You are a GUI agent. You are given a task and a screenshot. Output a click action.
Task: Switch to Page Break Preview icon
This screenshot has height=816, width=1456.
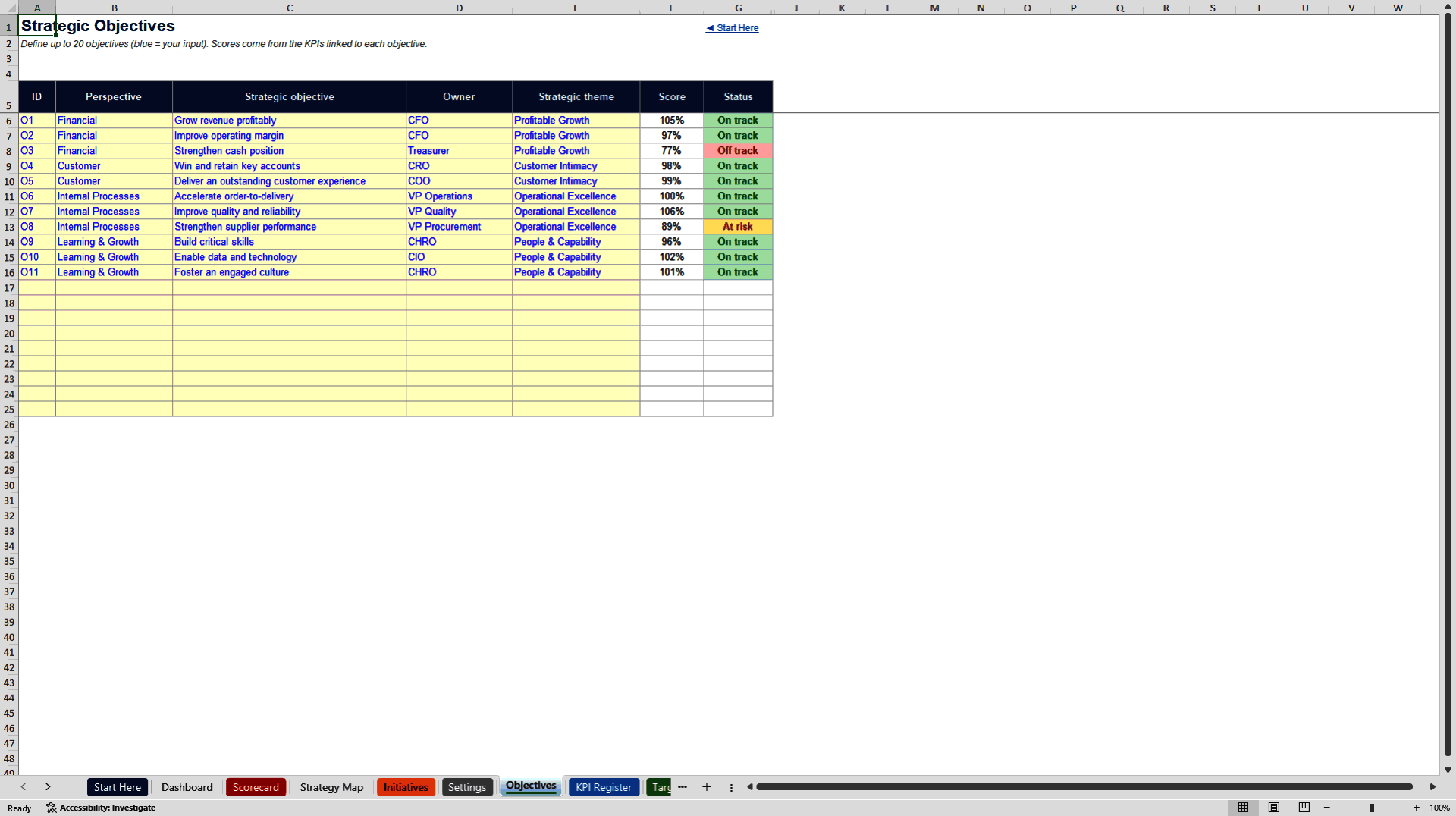tap(1304, 808)
